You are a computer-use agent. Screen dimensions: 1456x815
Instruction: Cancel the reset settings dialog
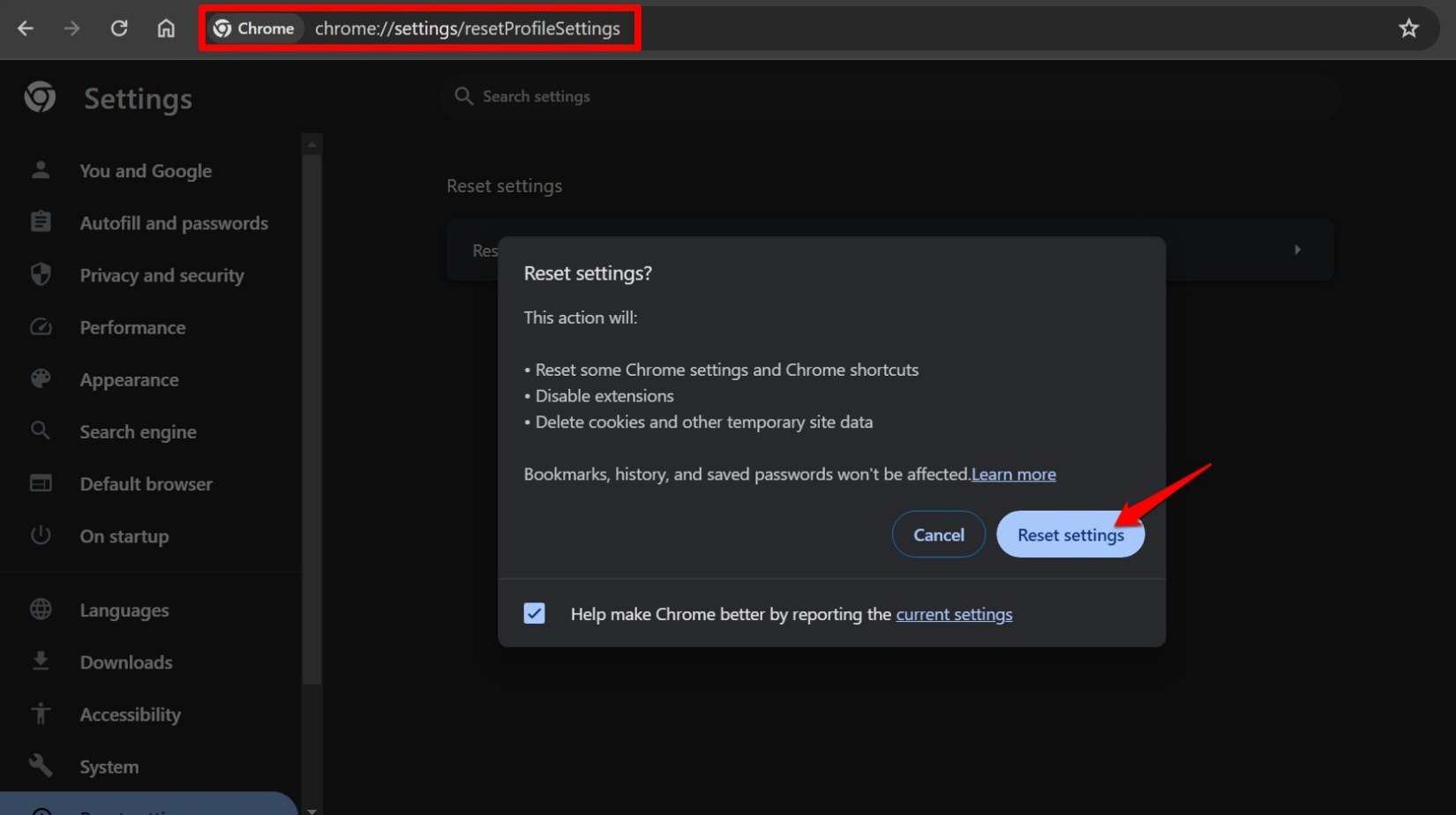938,535
